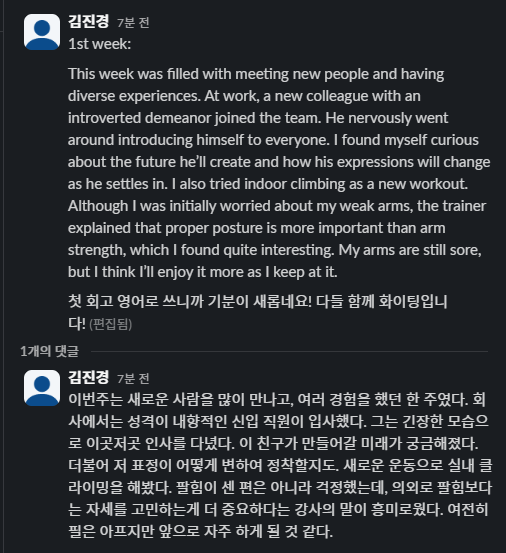Open the '7분 전' timestamp on the reply
Viewport: 506px width, 553px height.
[x=133, y=379]
